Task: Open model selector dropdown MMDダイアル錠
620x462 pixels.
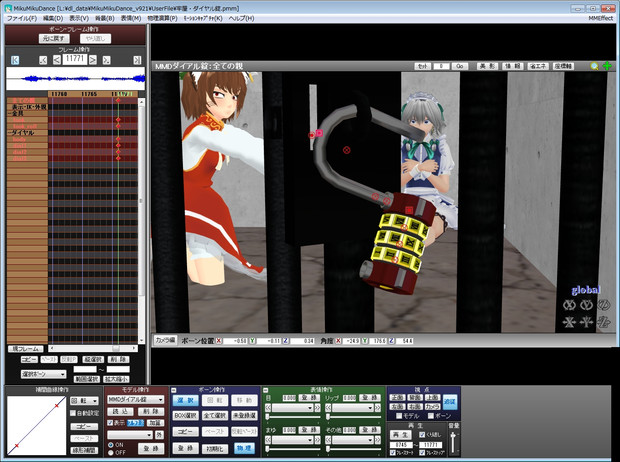Action: [135, 400]
